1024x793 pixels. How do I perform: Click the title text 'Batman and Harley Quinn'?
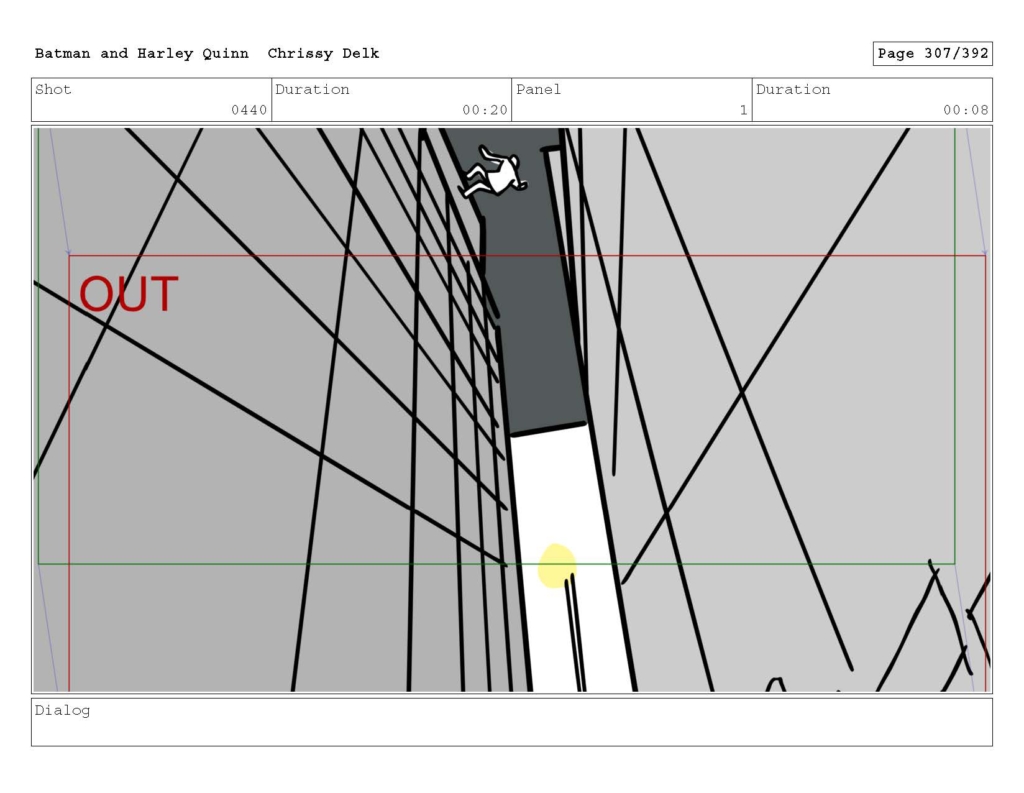pos(142,54)
